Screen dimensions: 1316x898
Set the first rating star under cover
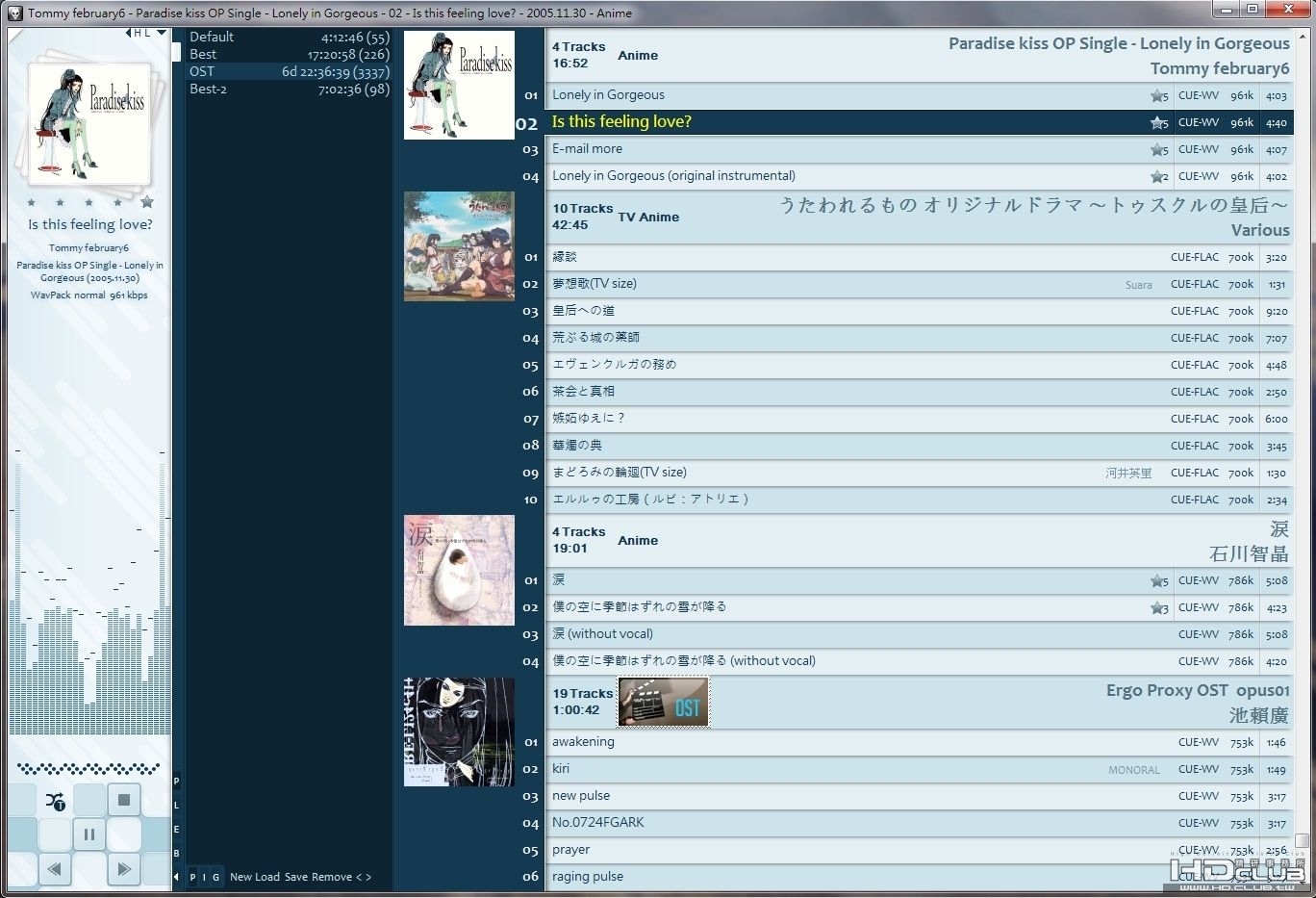[x=32, y=203]
